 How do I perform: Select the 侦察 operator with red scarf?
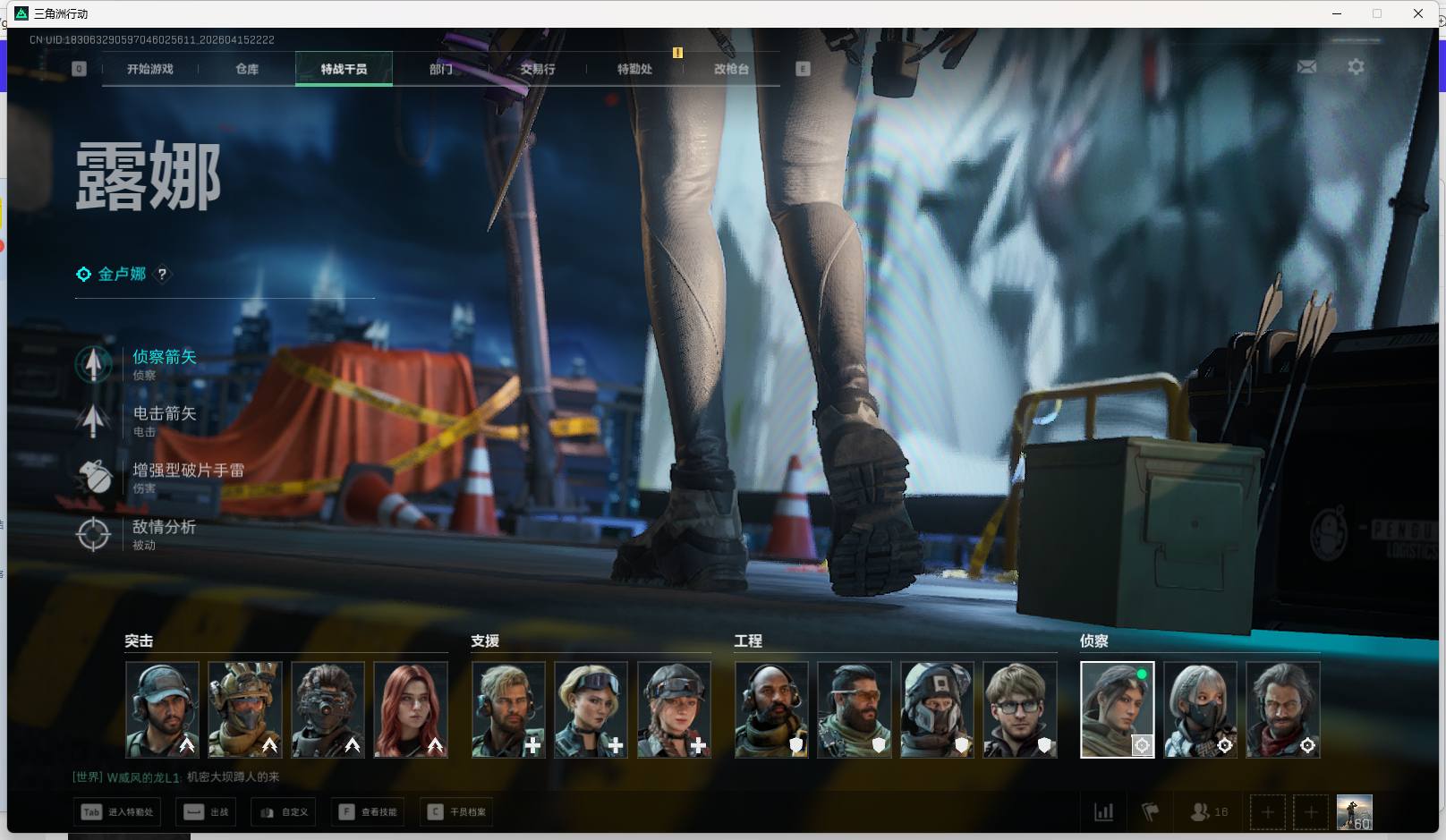(x=1283, y=709)
